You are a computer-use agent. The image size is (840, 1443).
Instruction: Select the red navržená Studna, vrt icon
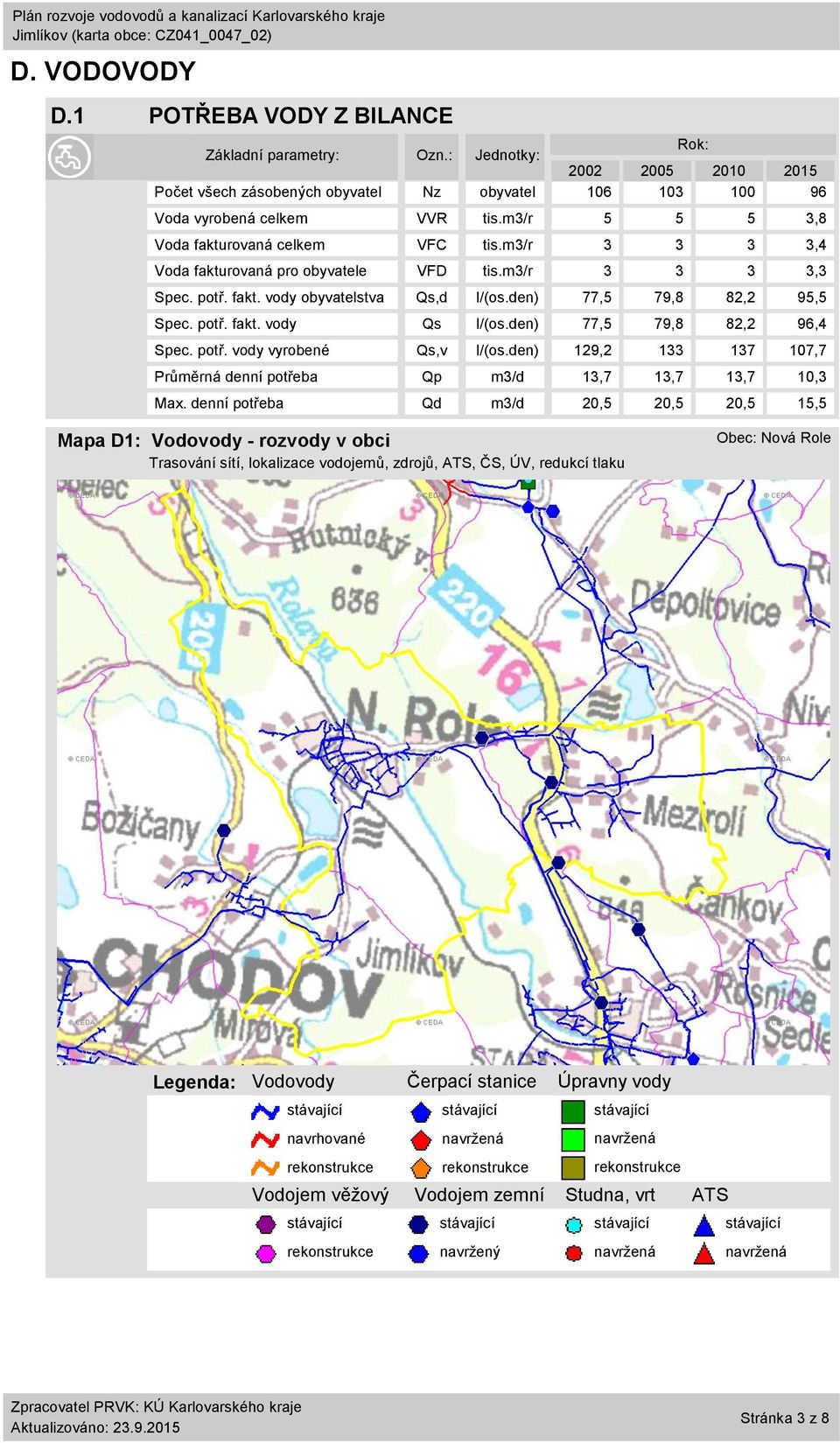(574, 1253)
